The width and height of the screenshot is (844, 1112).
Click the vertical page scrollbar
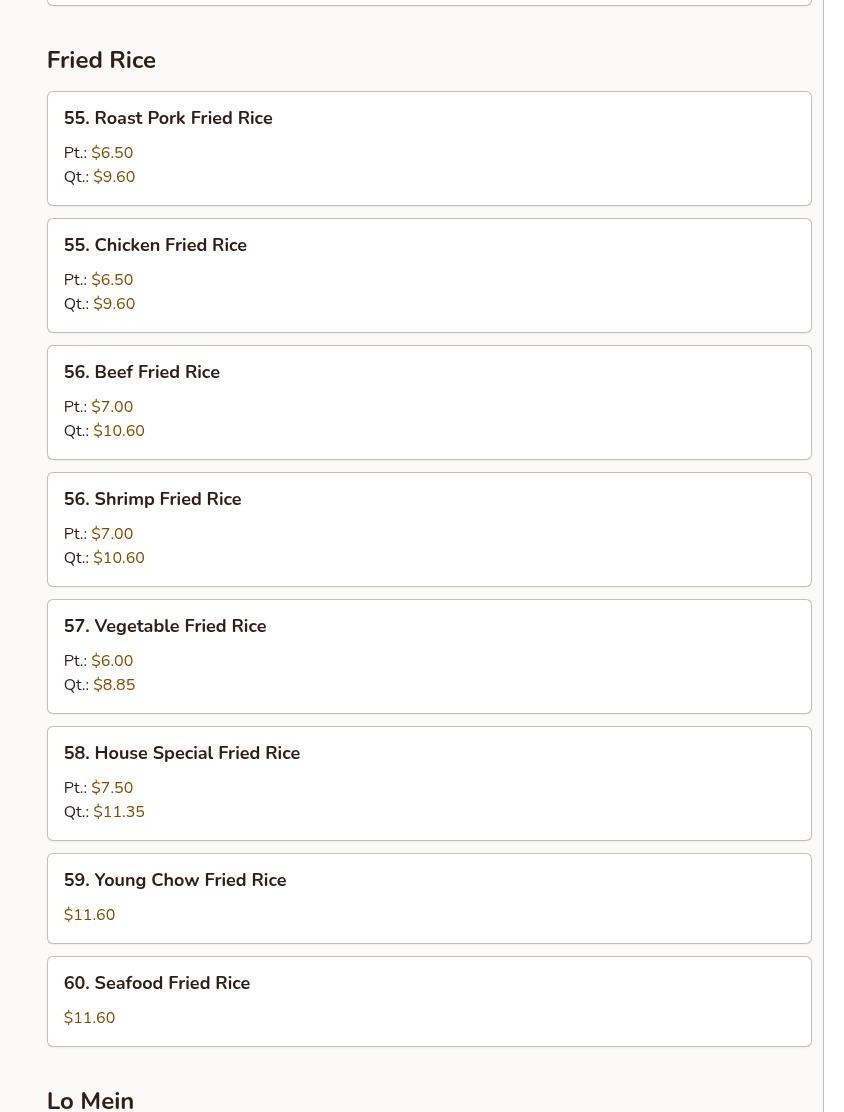pyautogui.click(x=833, y=556)
